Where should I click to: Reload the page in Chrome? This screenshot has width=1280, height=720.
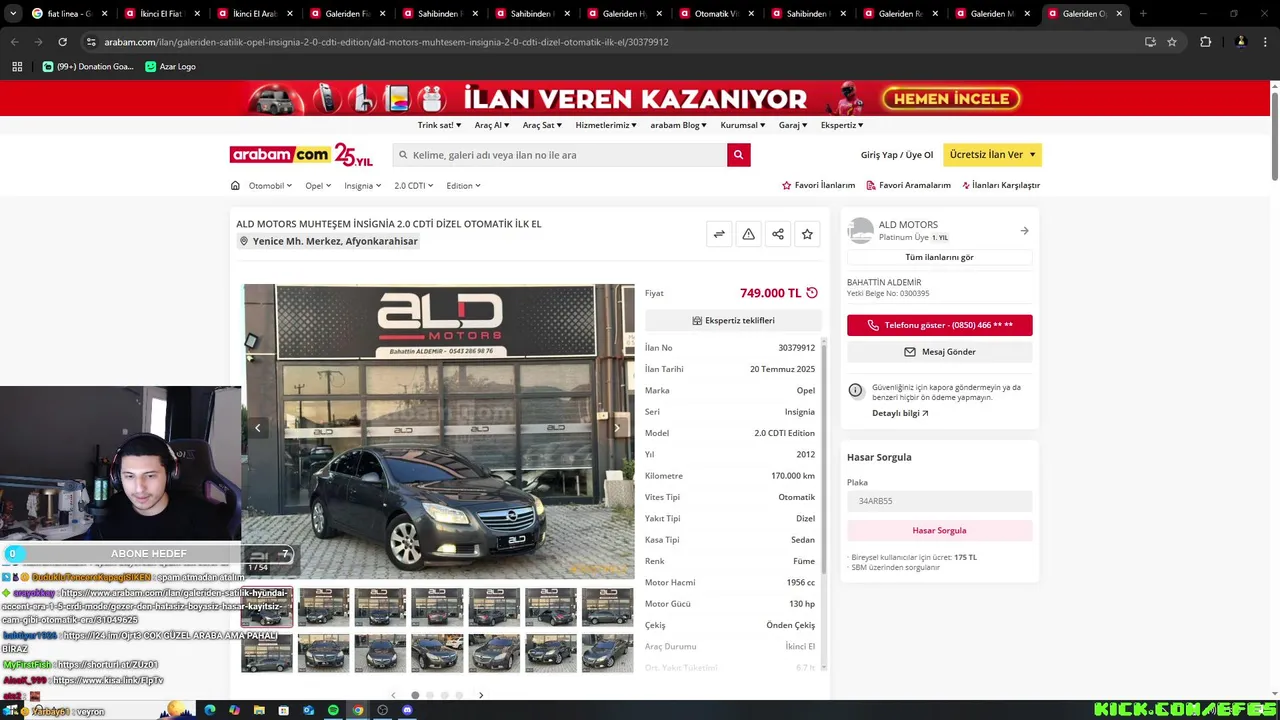62,42
